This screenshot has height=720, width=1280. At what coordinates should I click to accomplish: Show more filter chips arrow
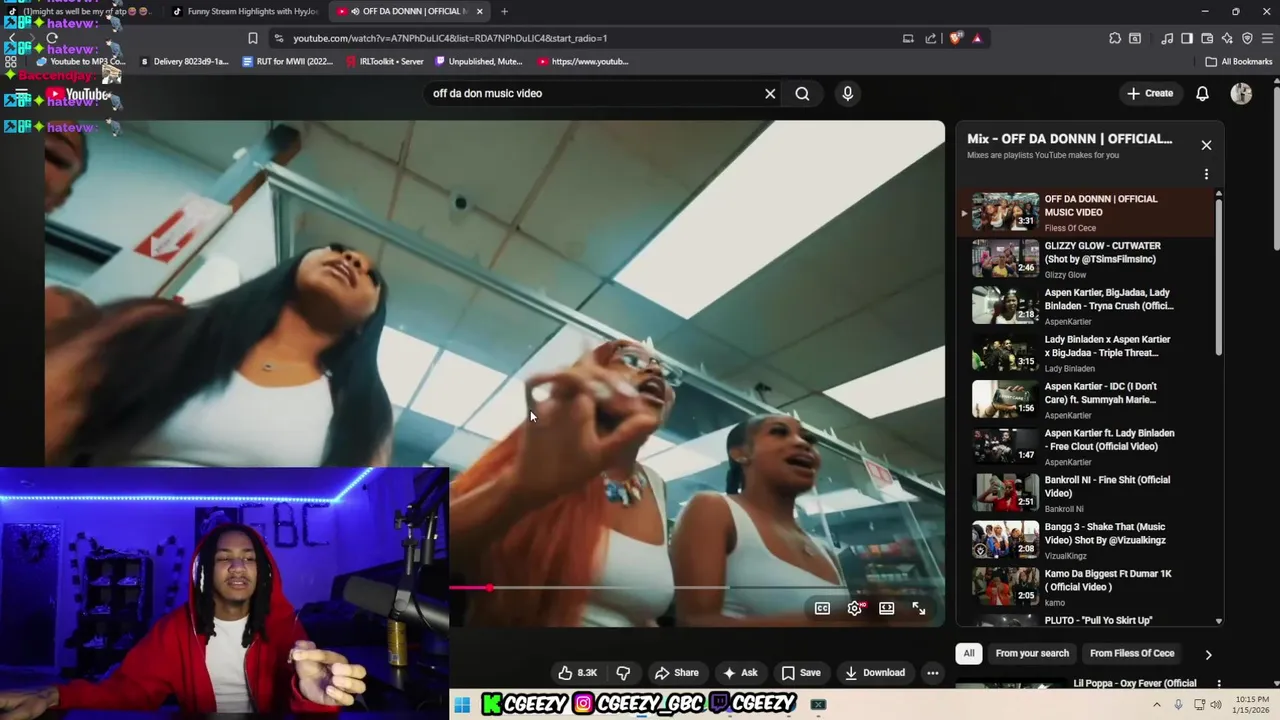tap(1208, 654)
